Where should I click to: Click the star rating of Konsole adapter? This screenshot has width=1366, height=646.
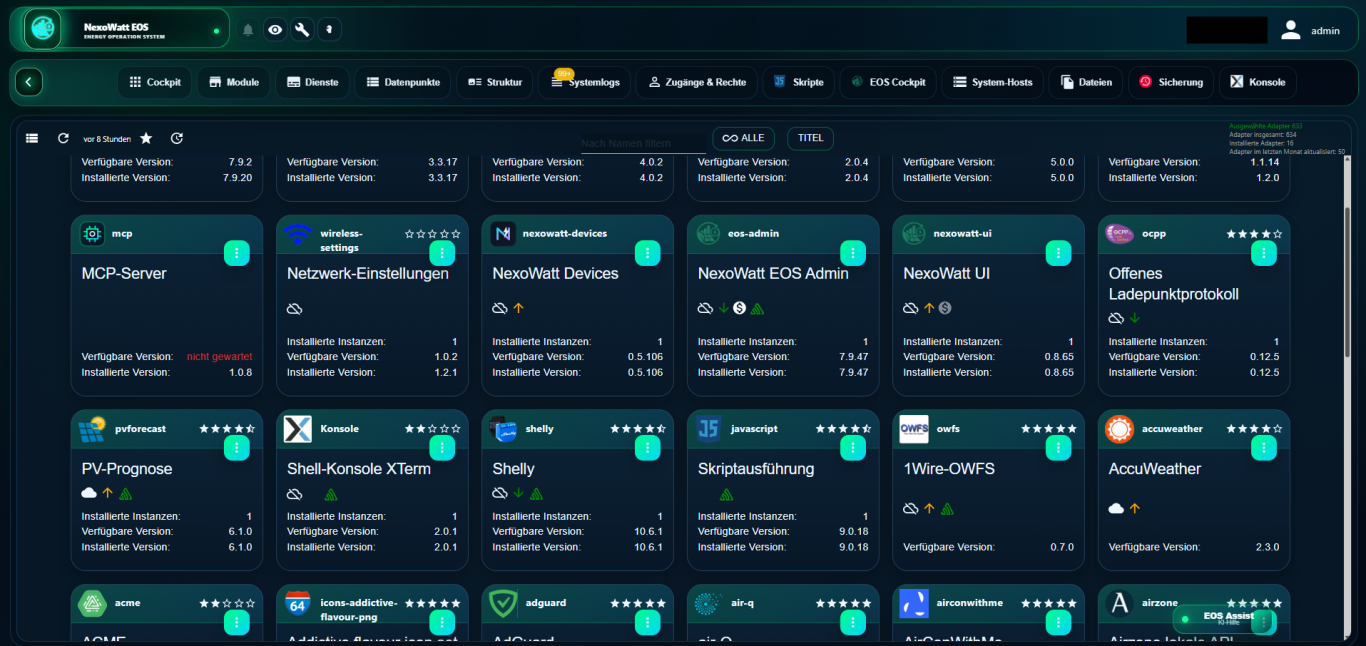point(433,429)
